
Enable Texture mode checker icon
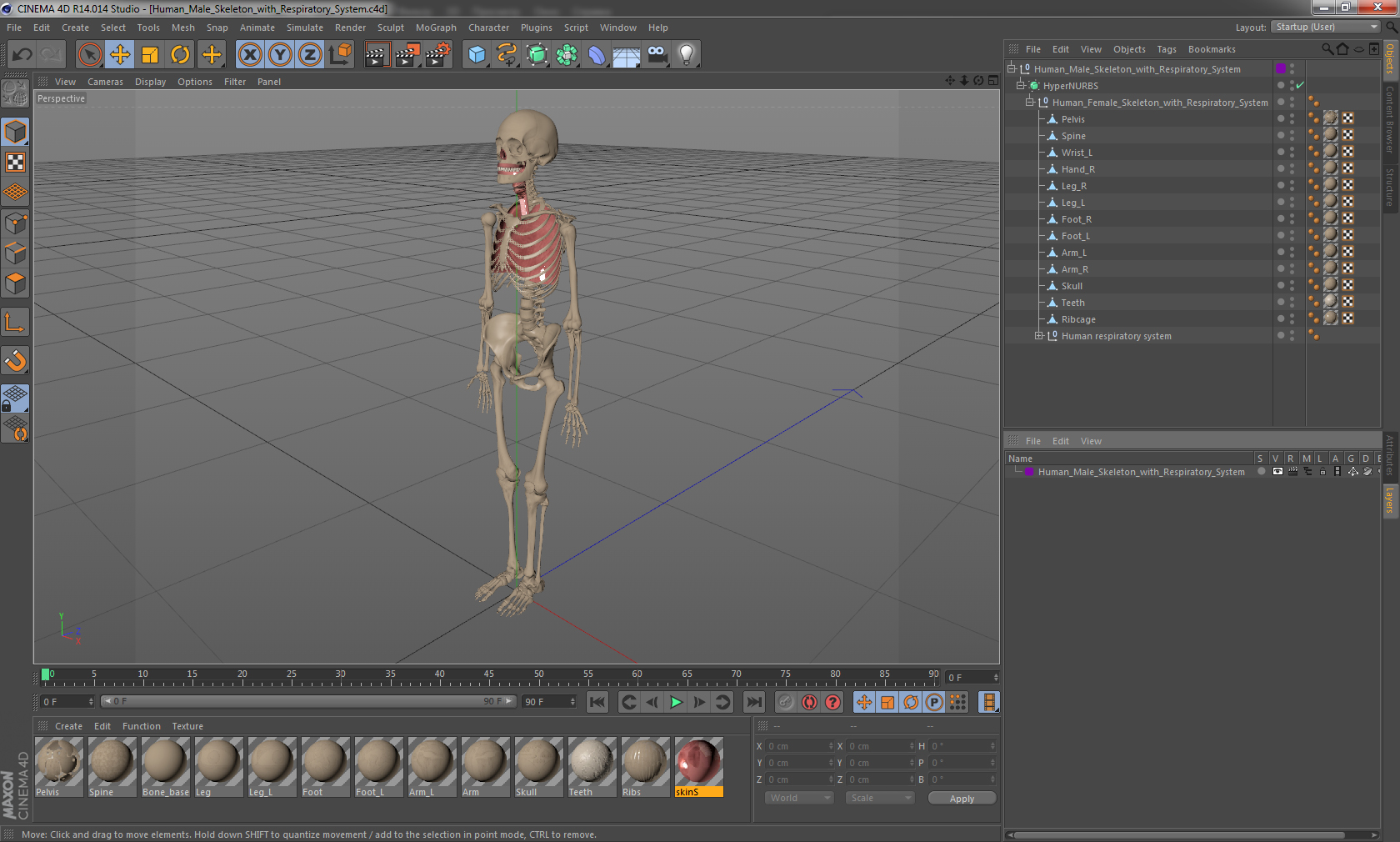(x=15, y=163)
